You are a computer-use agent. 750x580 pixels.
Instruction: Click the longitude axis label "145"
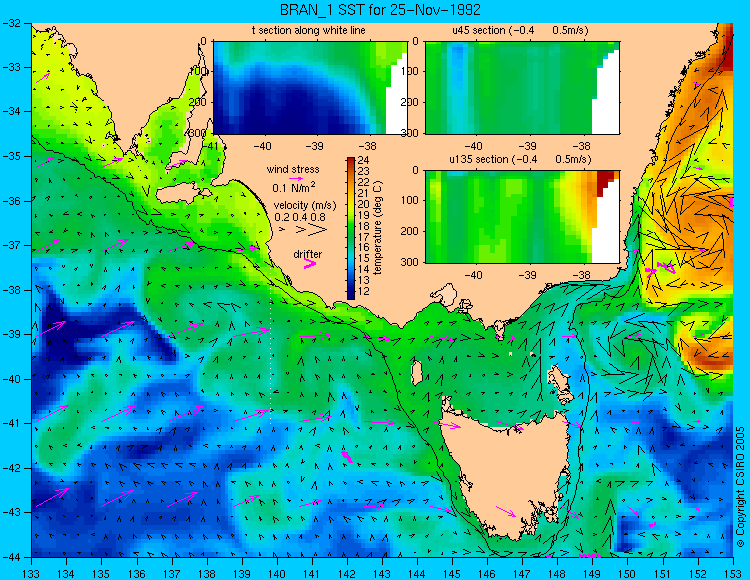pos(452,573)
